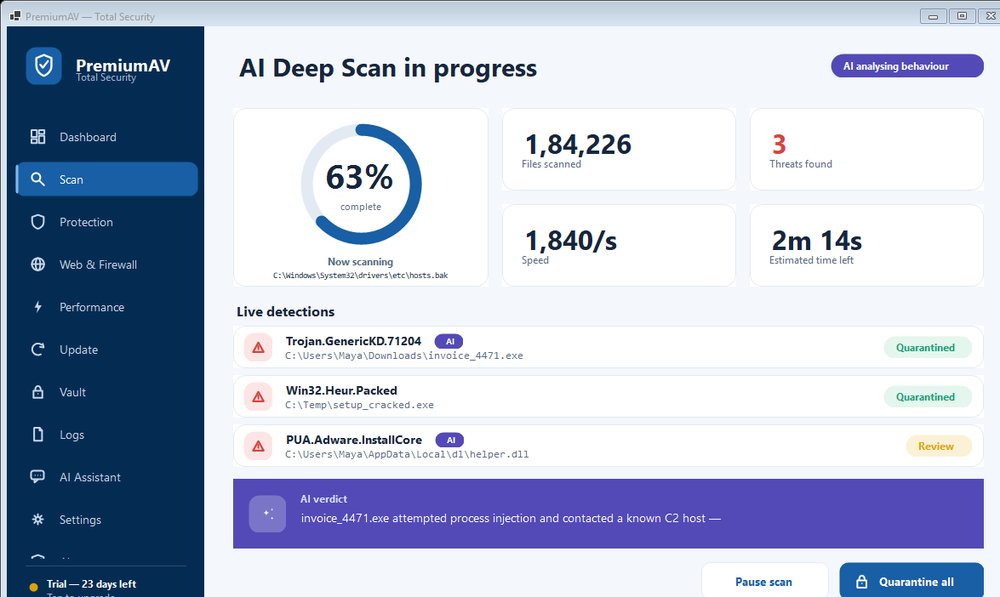1000x597 pixels.
Task: Click the Update refresh icon
Action: coord(38,350)
